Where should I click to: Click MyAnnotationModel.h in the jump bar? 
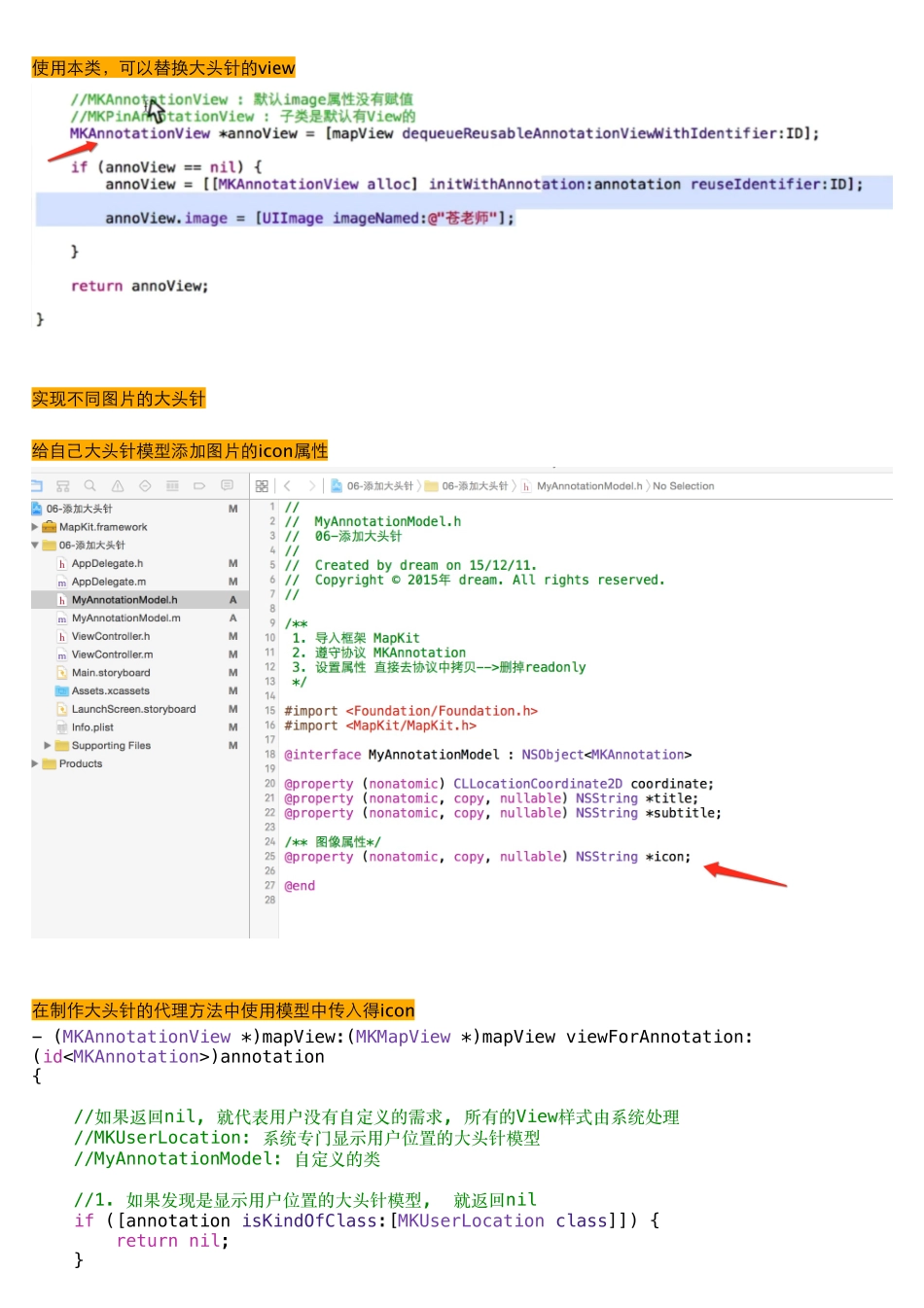588,486
